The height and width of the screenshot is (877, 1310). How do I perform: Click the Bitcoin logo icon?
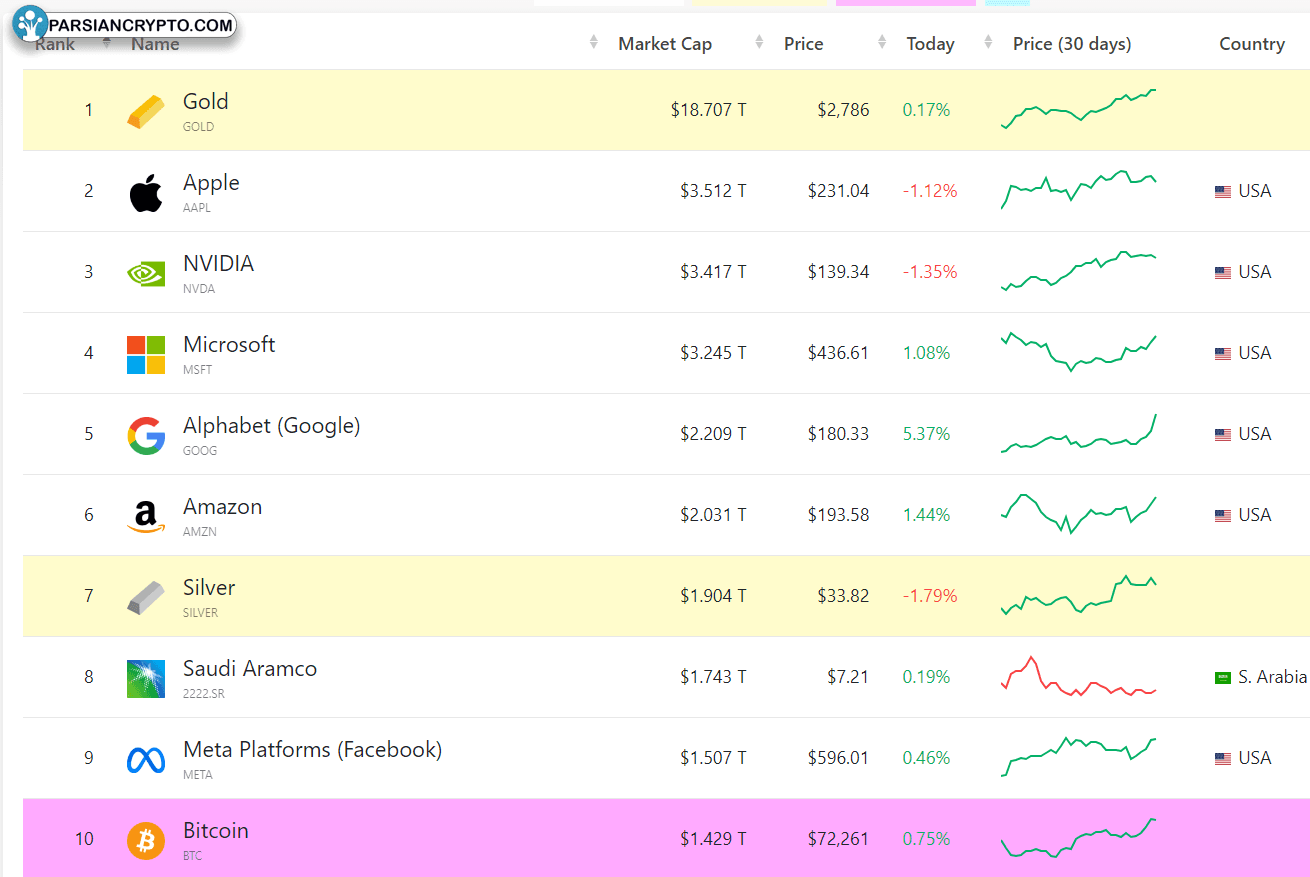pos(146,841)
